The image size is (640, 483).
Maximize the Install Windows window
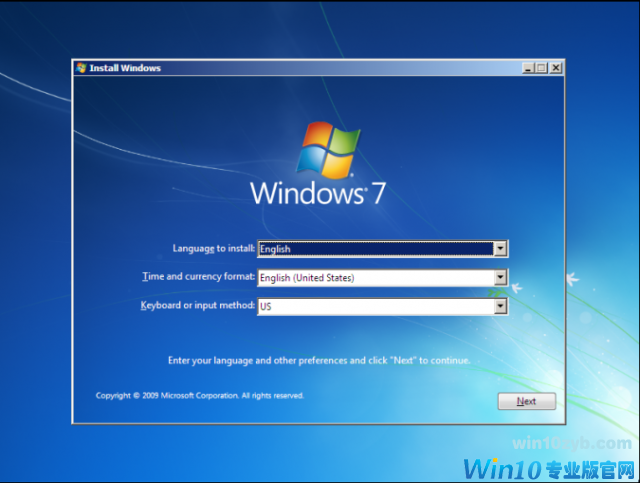(542, 68)
